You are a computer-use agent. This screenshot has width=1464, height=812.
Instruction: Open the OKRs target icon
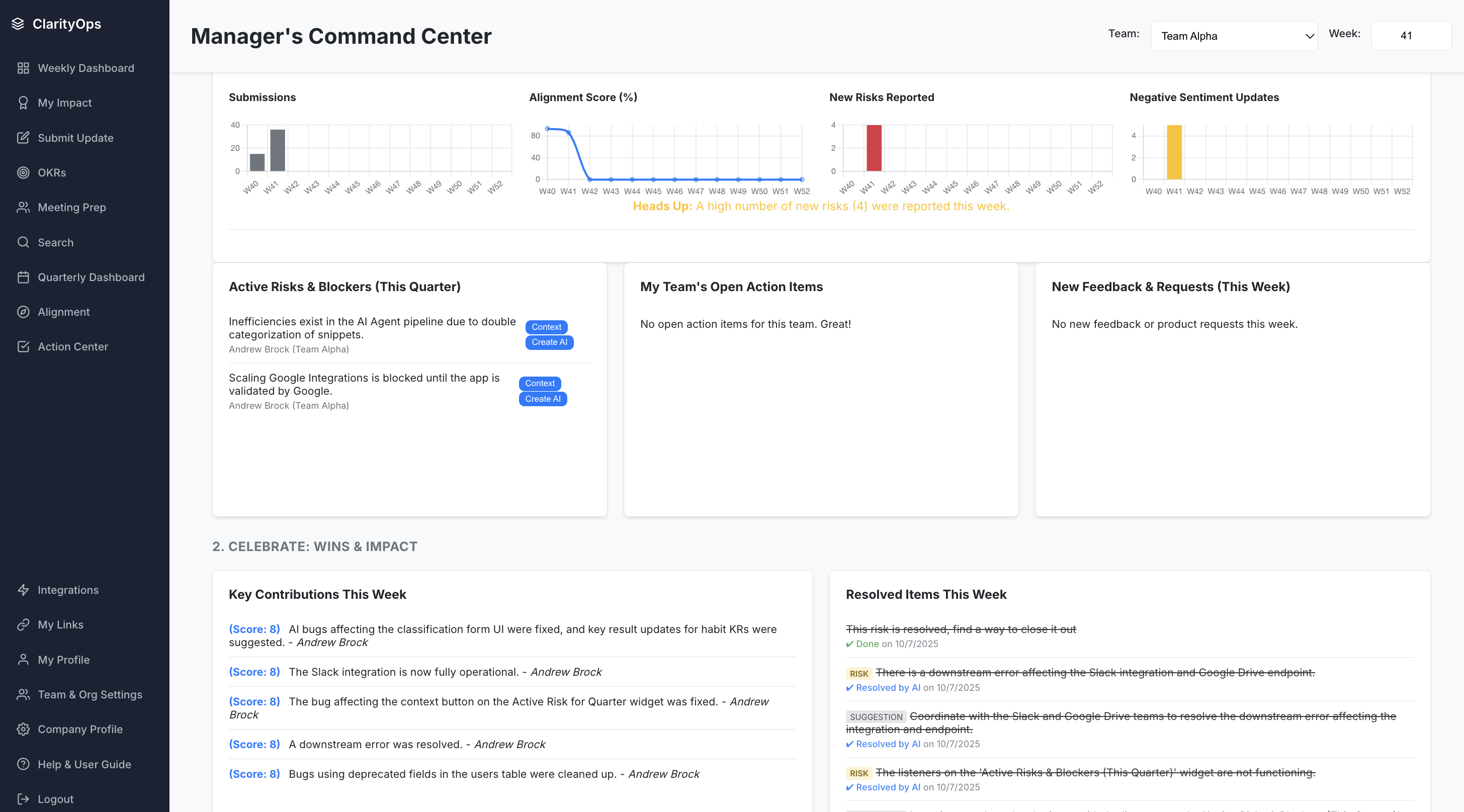point(23,172)
